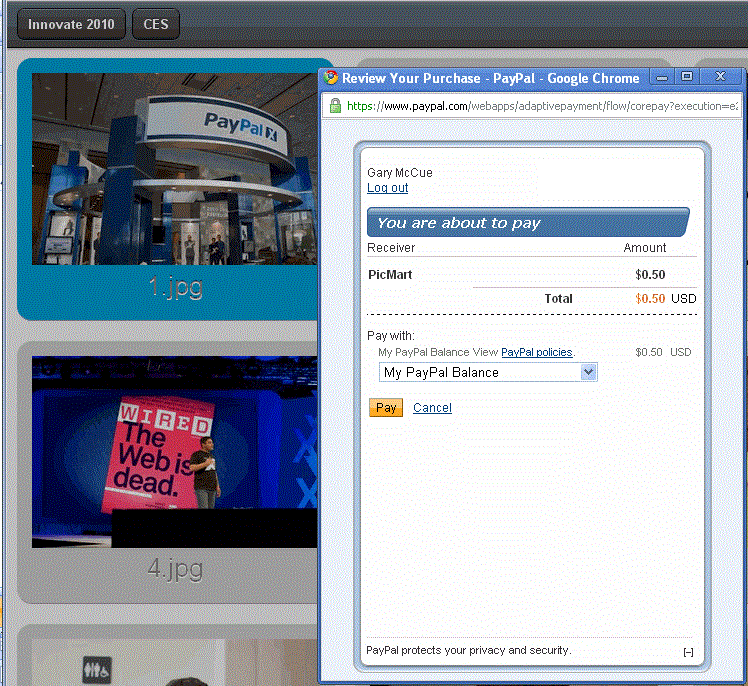748x686 pixels.
Task: Open the Innovate 2010 tab
Action: point(71,24)
